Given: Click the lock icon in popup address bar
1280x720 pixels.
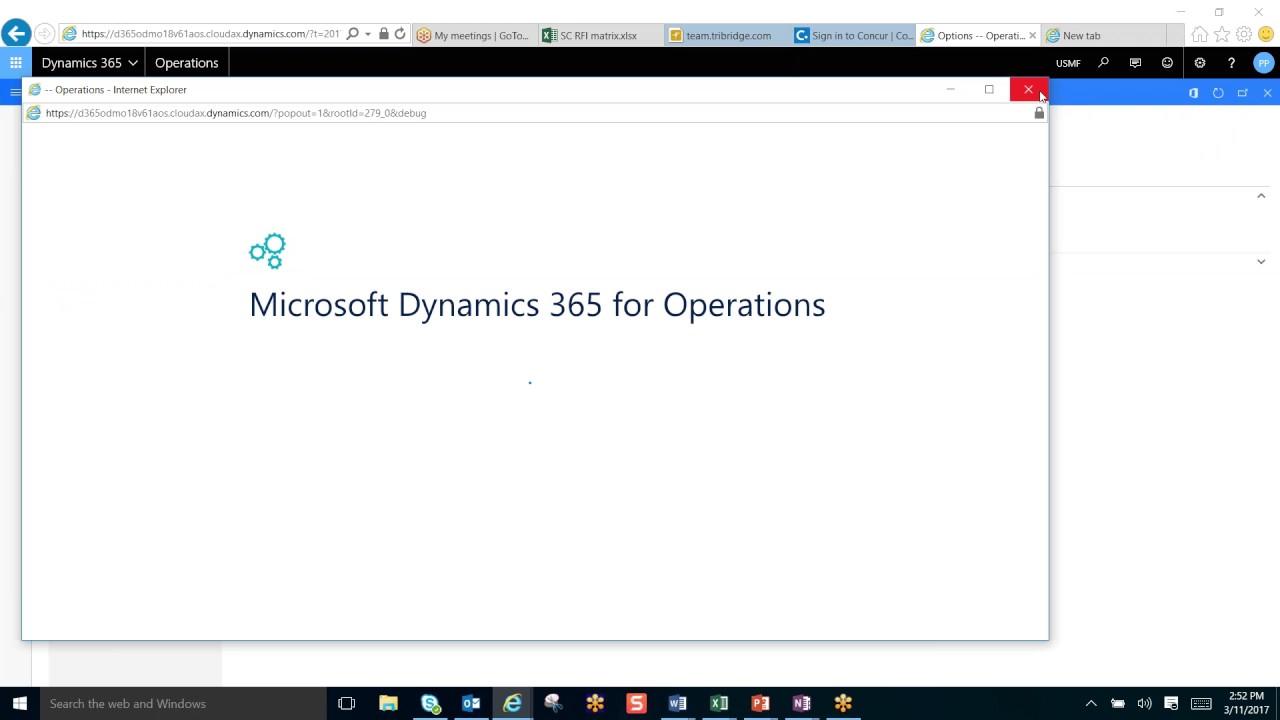Looking at the screenshot, I should (1039, 113).
